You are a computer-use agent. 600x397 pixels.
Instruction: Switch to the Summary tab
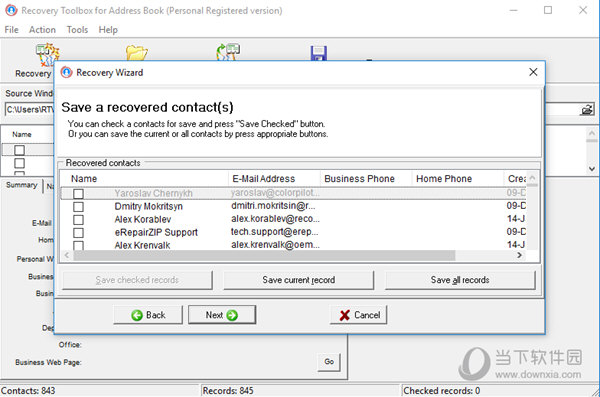coord(21,185)
